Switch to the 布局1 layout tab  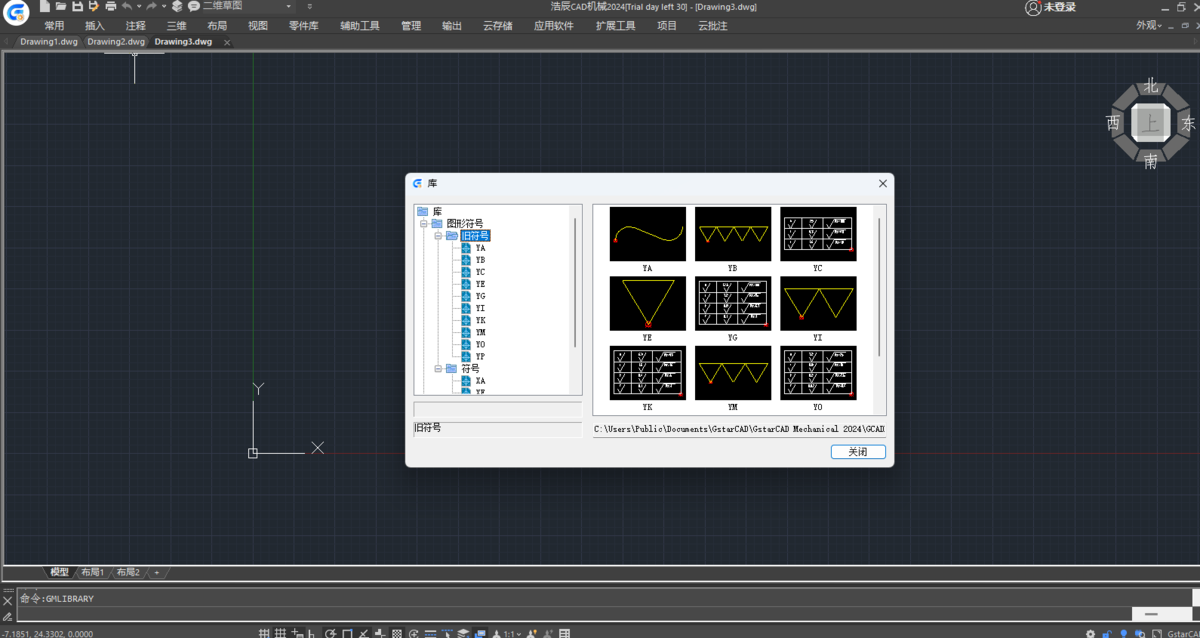92,572
